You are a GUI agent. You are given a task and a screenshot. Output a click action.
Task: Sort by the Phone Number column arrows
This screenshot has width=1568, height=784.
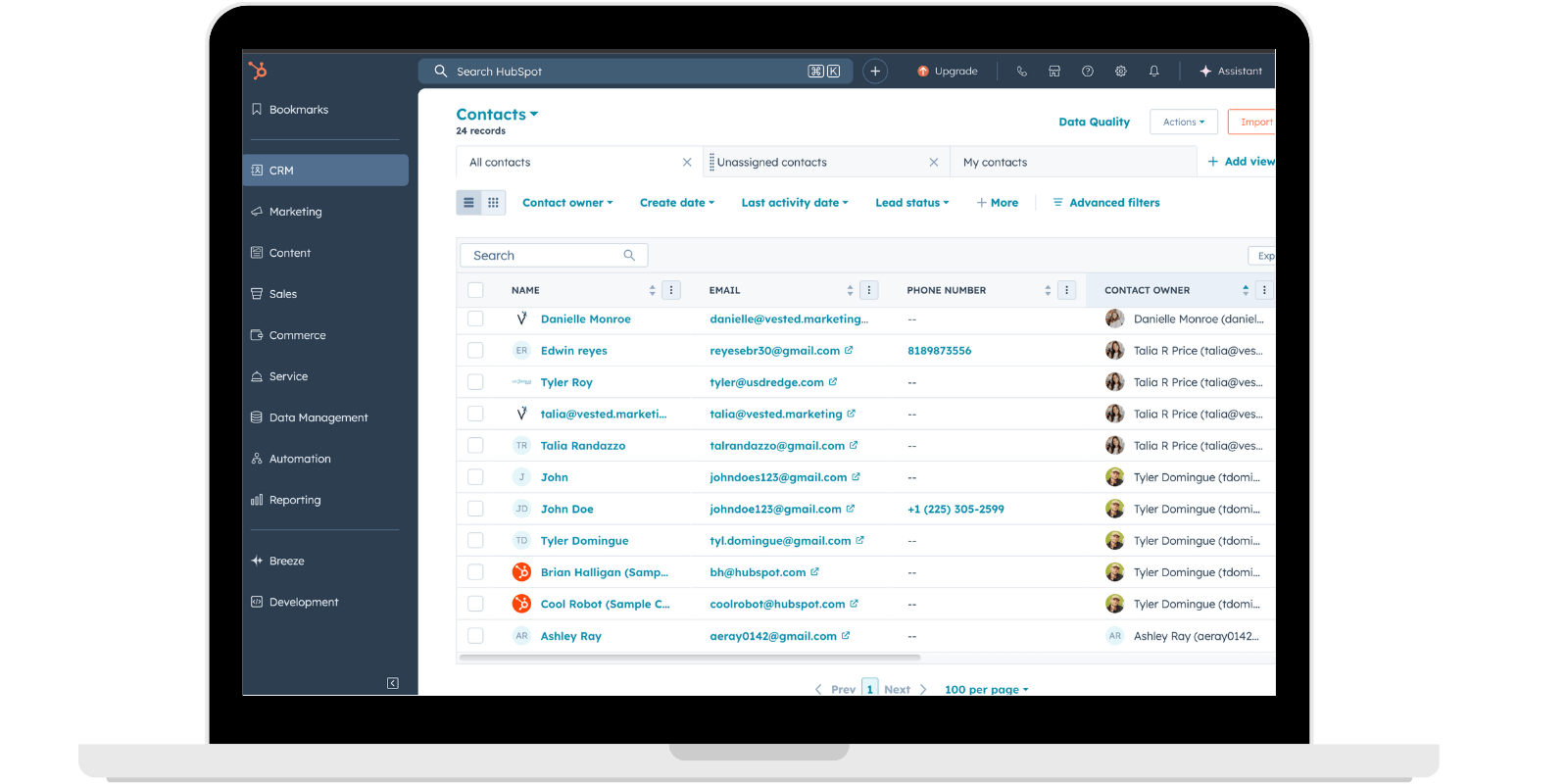coord(1048,290)
